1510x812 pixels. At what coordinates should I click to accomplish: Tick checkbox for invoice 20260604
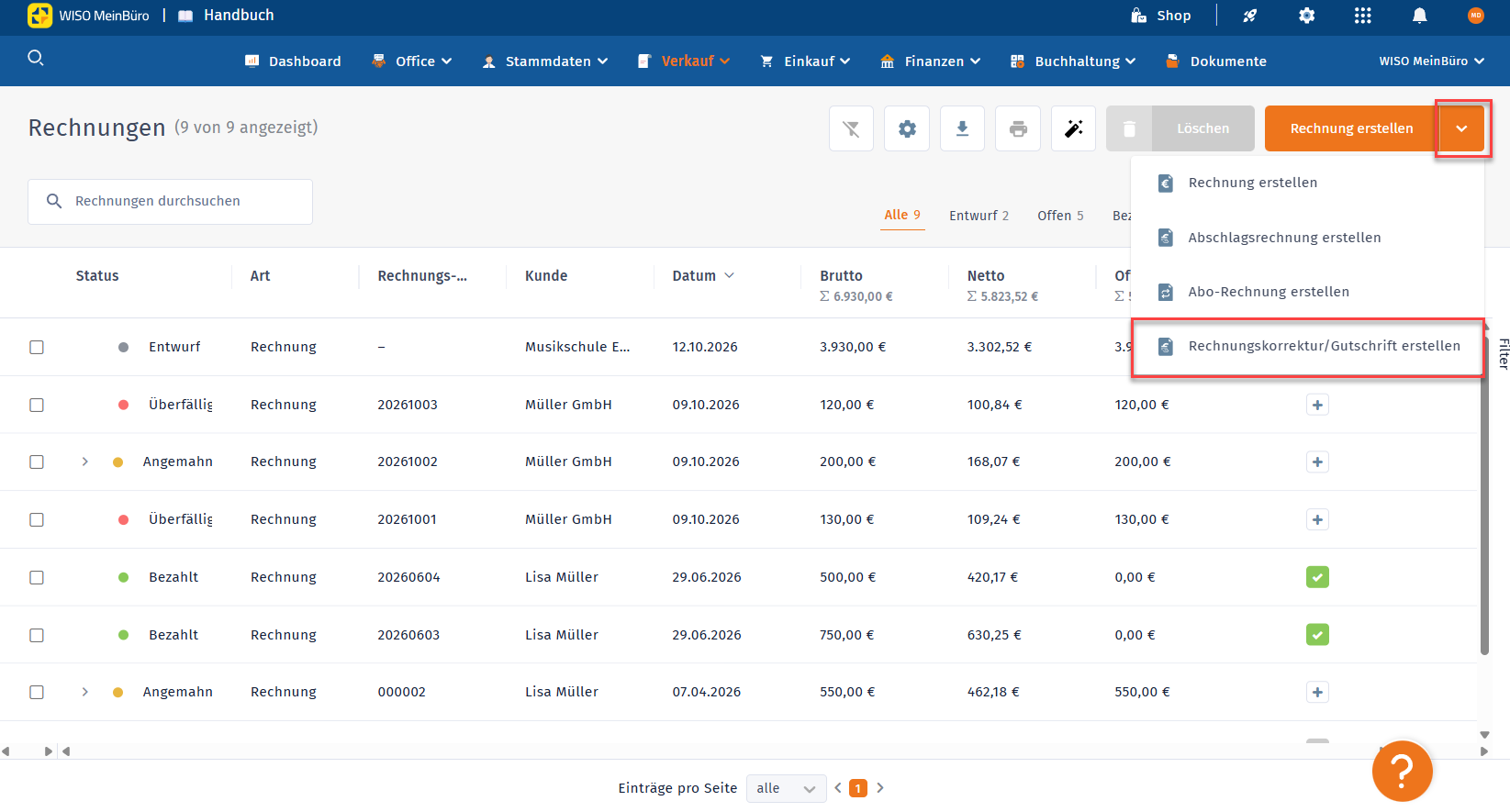click(37, 577)
